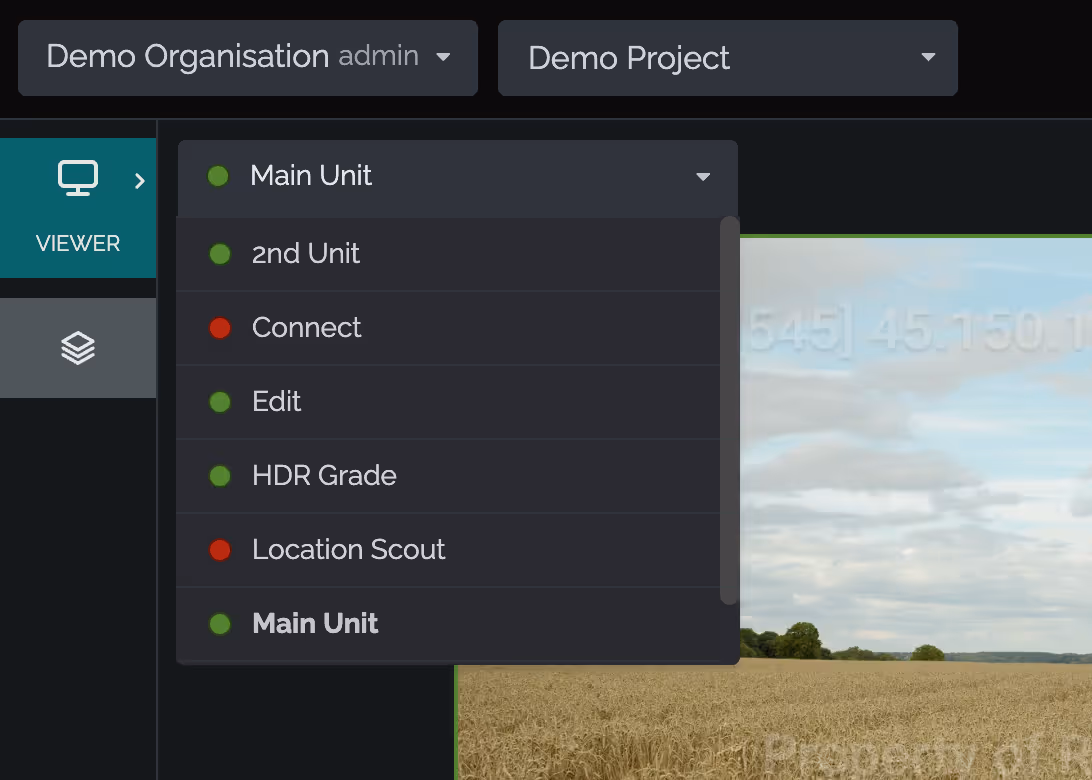
Task: Click the admin role label
Action: coord(378,56)
